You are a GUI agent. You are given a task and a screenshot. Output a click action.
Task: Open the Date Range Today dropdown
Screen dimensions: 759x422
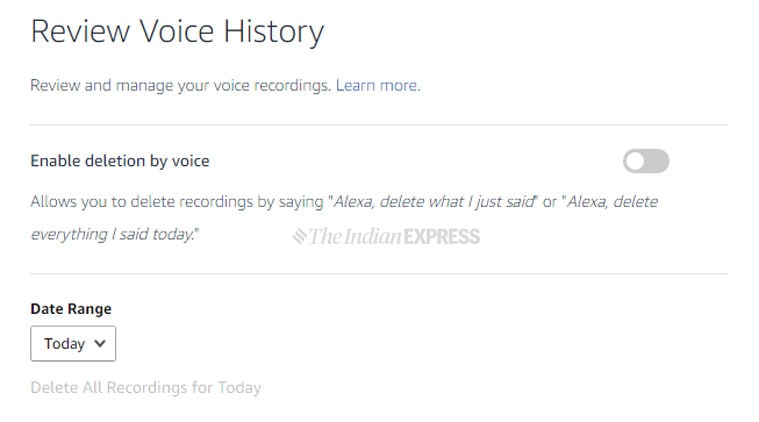click(x=73, y=344)
